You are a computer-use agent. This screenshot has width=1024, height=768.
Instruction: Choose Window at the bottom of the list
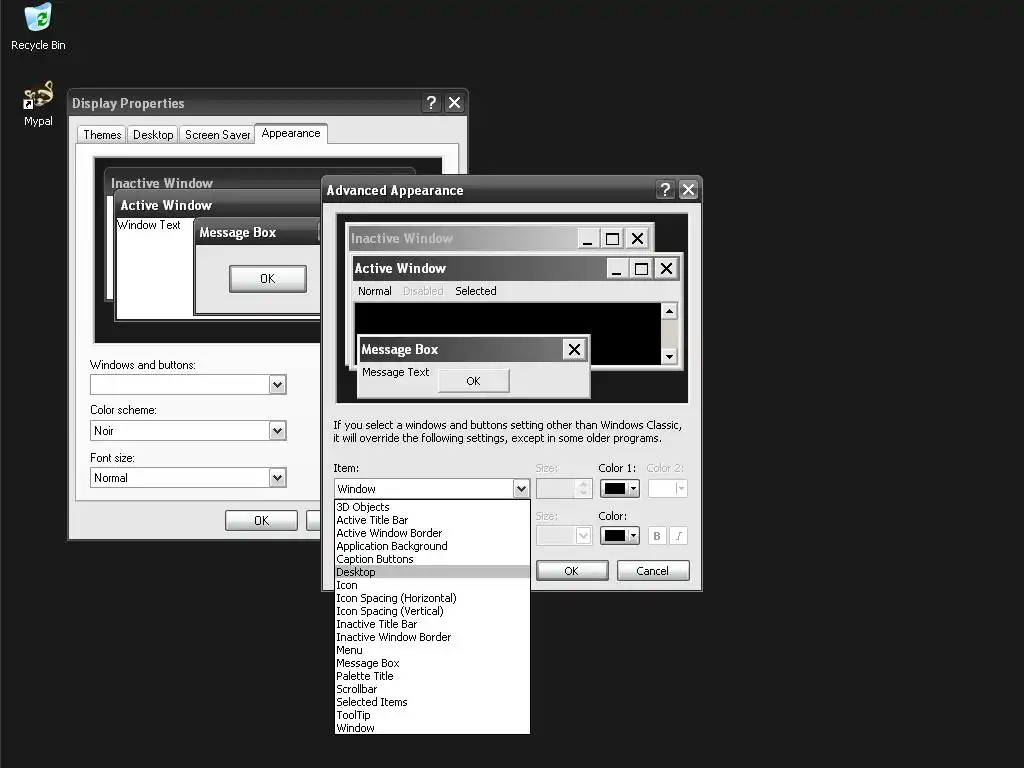[432, 728]
